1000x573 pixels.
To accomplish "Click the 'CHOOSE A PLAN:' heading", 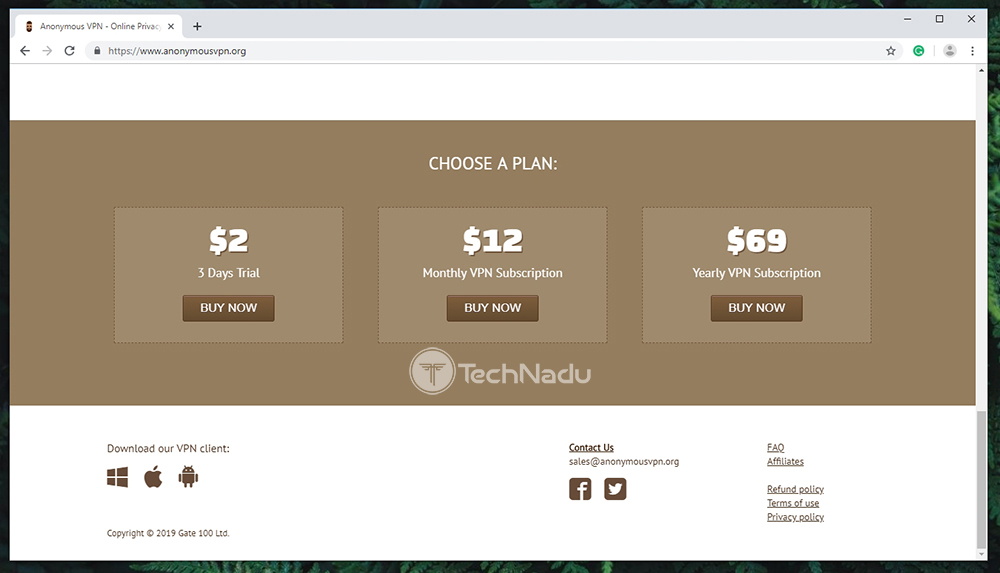I will pyautogui.click(x=492, y=164).
